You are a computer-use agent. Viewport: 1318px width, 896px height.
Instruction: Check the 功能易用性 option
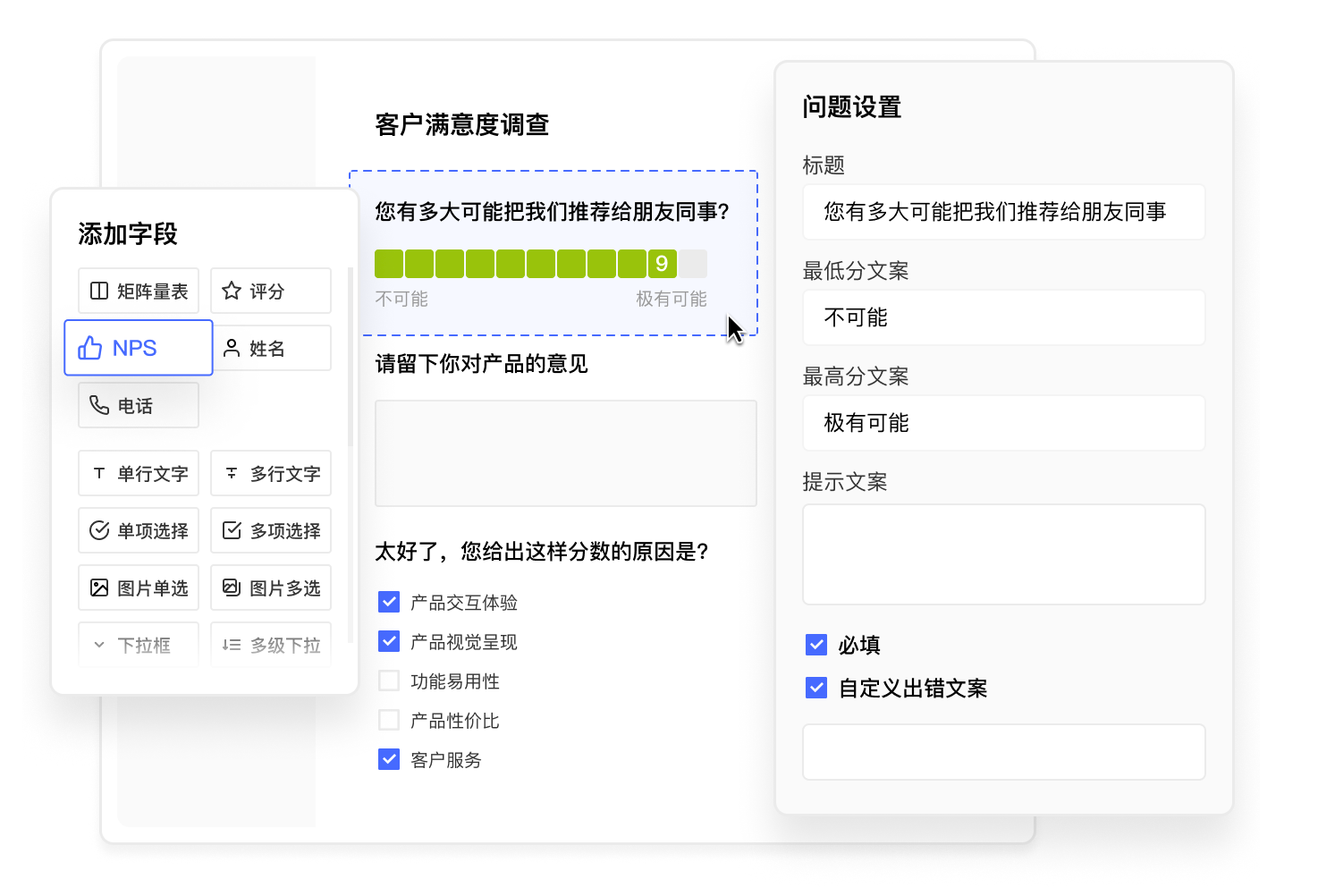[x=389, y=680]
